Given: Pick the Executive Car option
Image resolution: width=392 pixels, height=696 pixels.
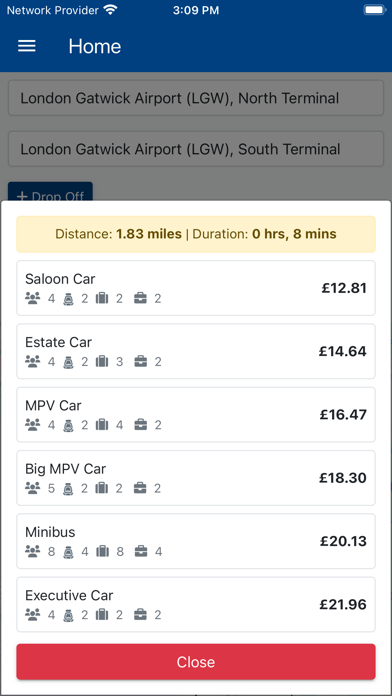Looking at the screenshot, I should 196,604.
